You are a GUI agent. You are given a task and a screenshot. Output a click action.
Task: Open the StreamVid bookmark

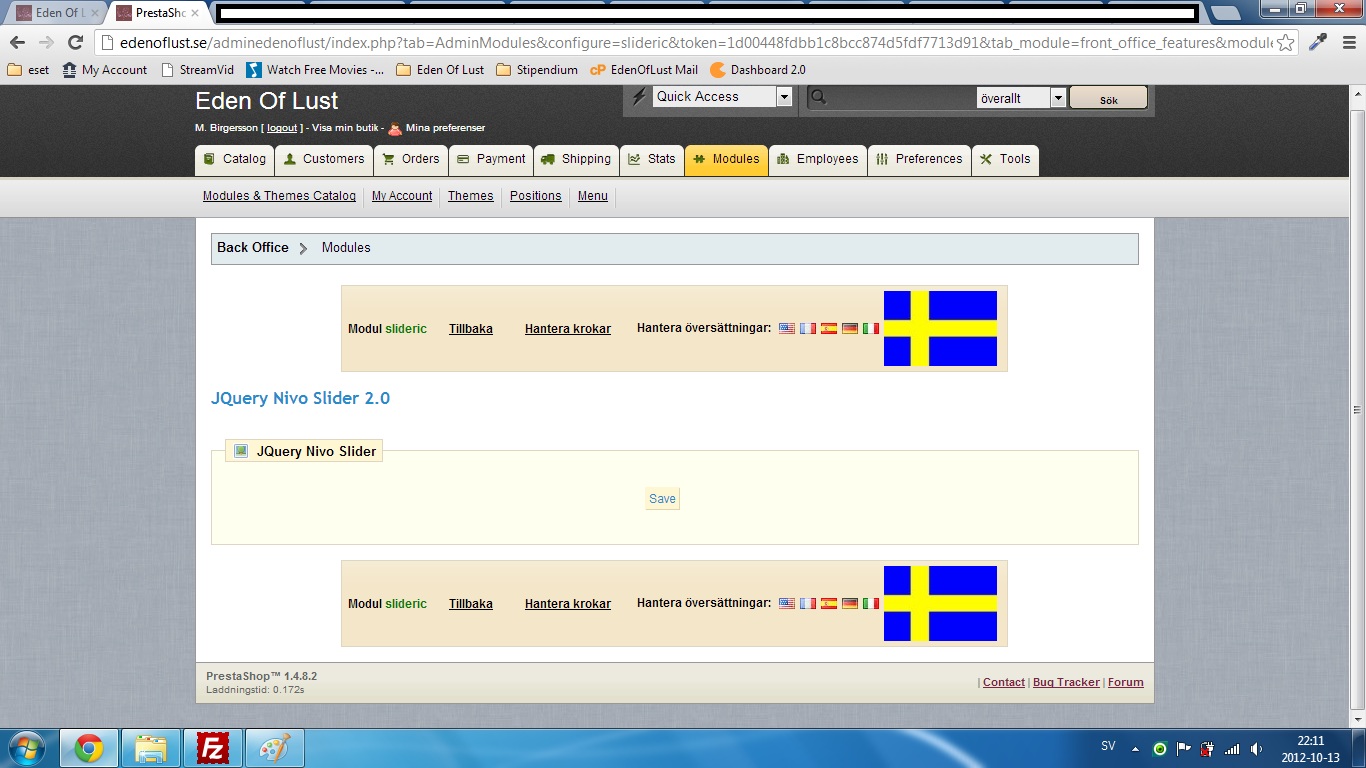click(197, 70)
